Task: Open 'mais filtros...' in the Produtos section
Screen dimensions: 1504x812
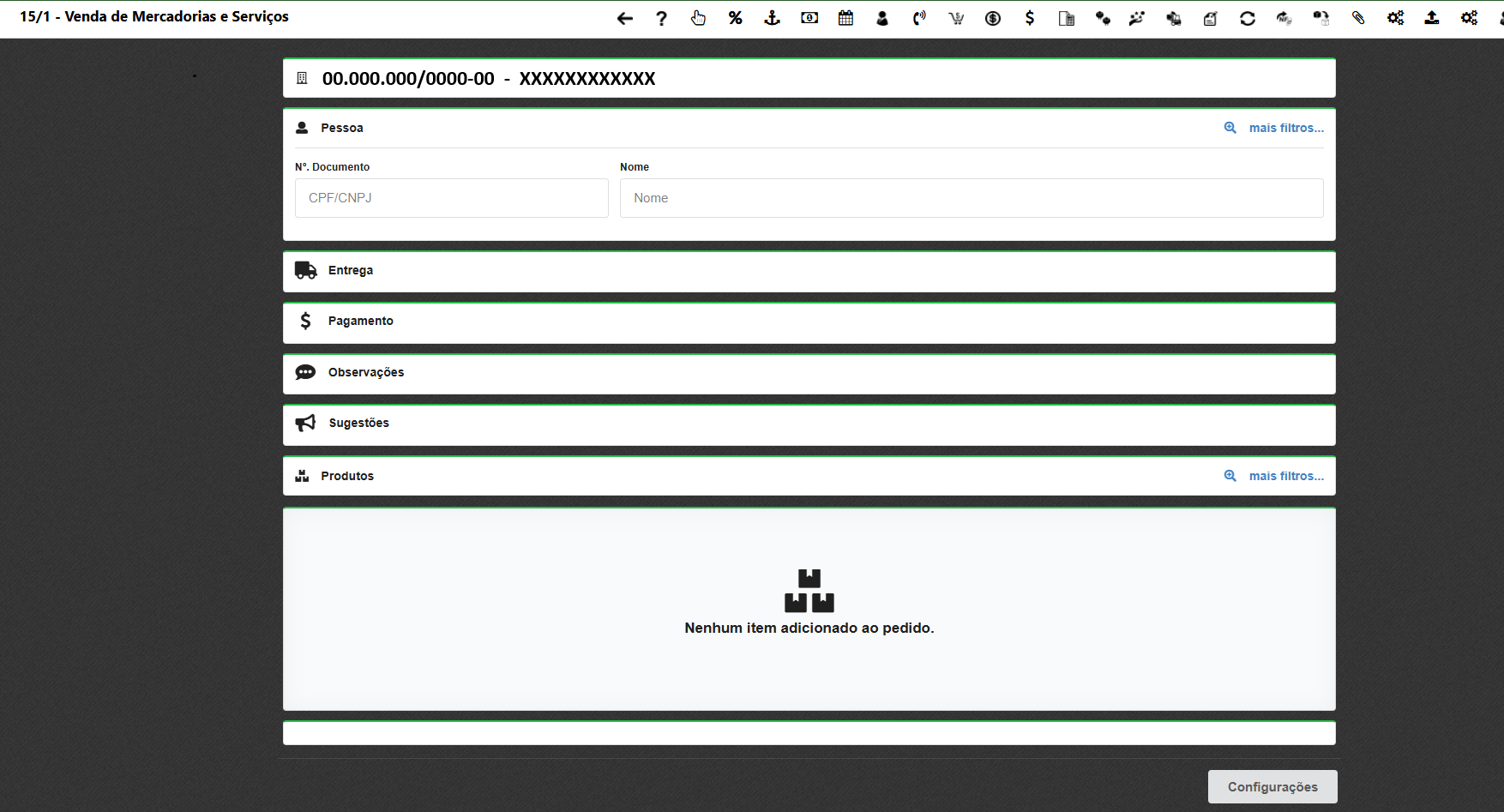Action: 1285,476
